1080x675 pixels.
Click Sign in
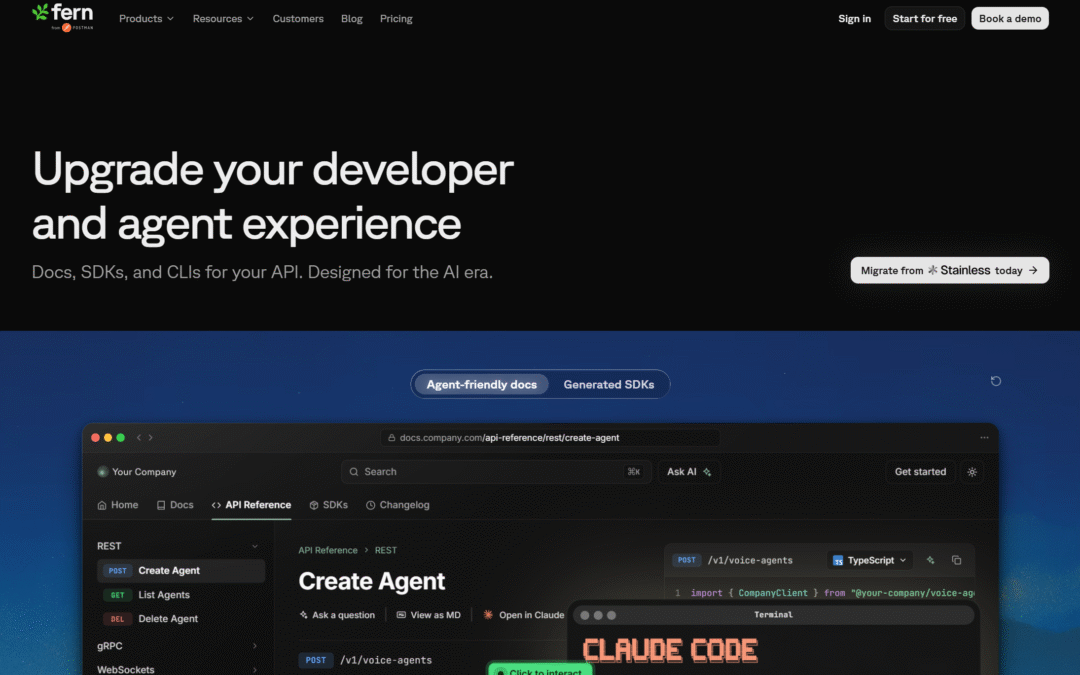tap(855, 19)
